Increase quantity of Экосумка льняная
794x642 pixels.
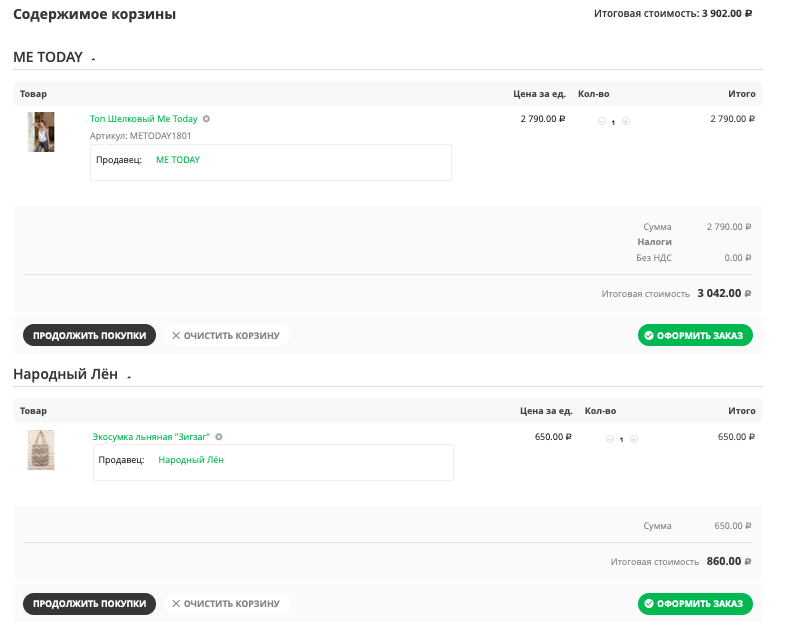634,439
